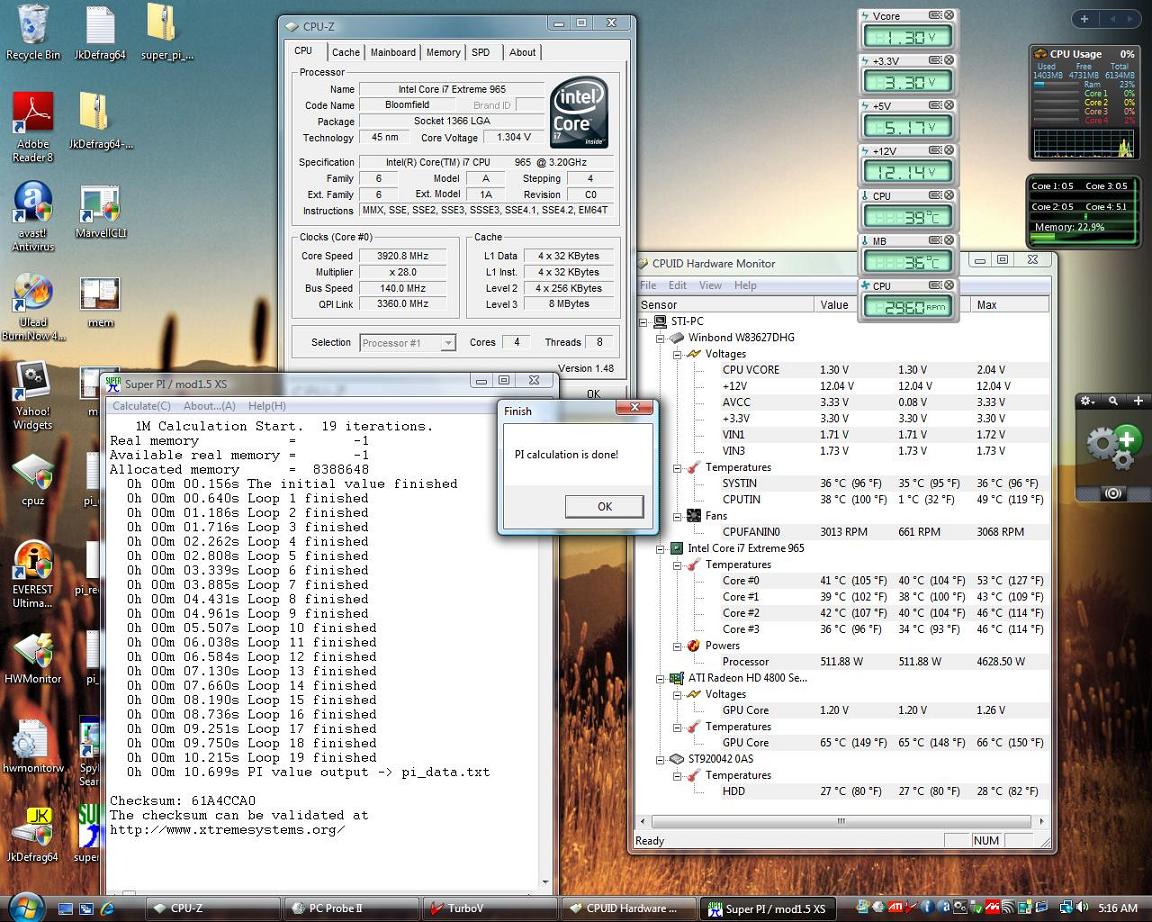Open the SPD tab in CPU-Z
This screenshot has height=922, width=1152.
coord(480,52)
